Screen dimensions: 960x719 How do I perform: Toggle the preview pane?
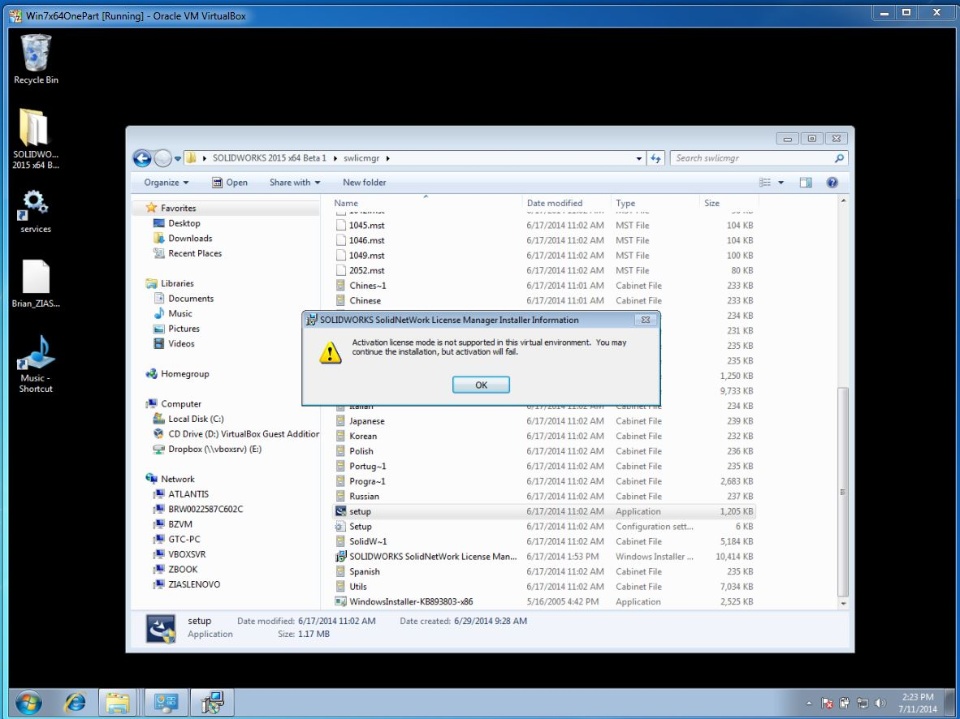pyautogui.click(x=806, y=183)
